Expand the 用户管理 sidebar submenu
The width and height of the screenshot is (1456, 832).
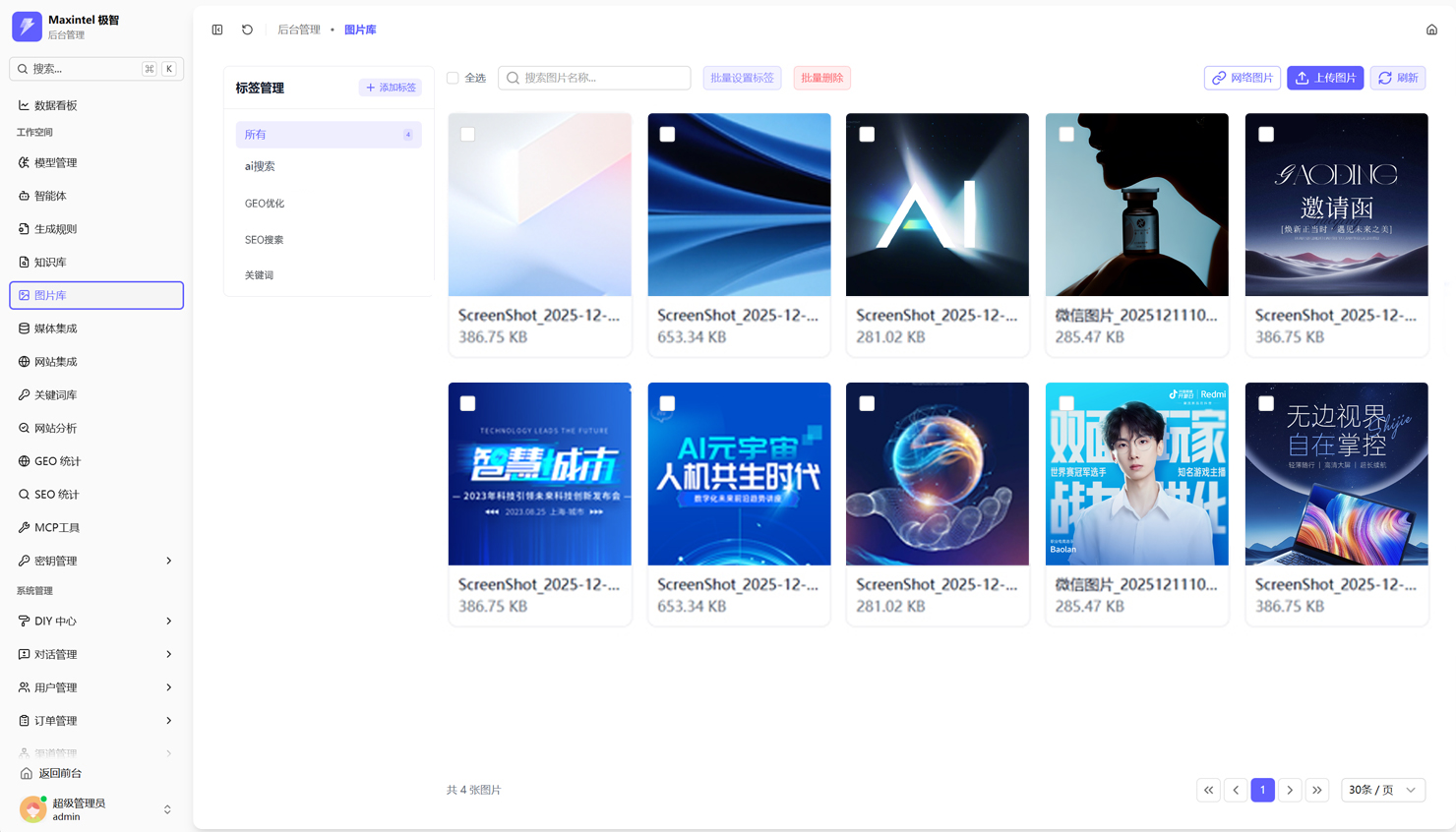(168, 687)
